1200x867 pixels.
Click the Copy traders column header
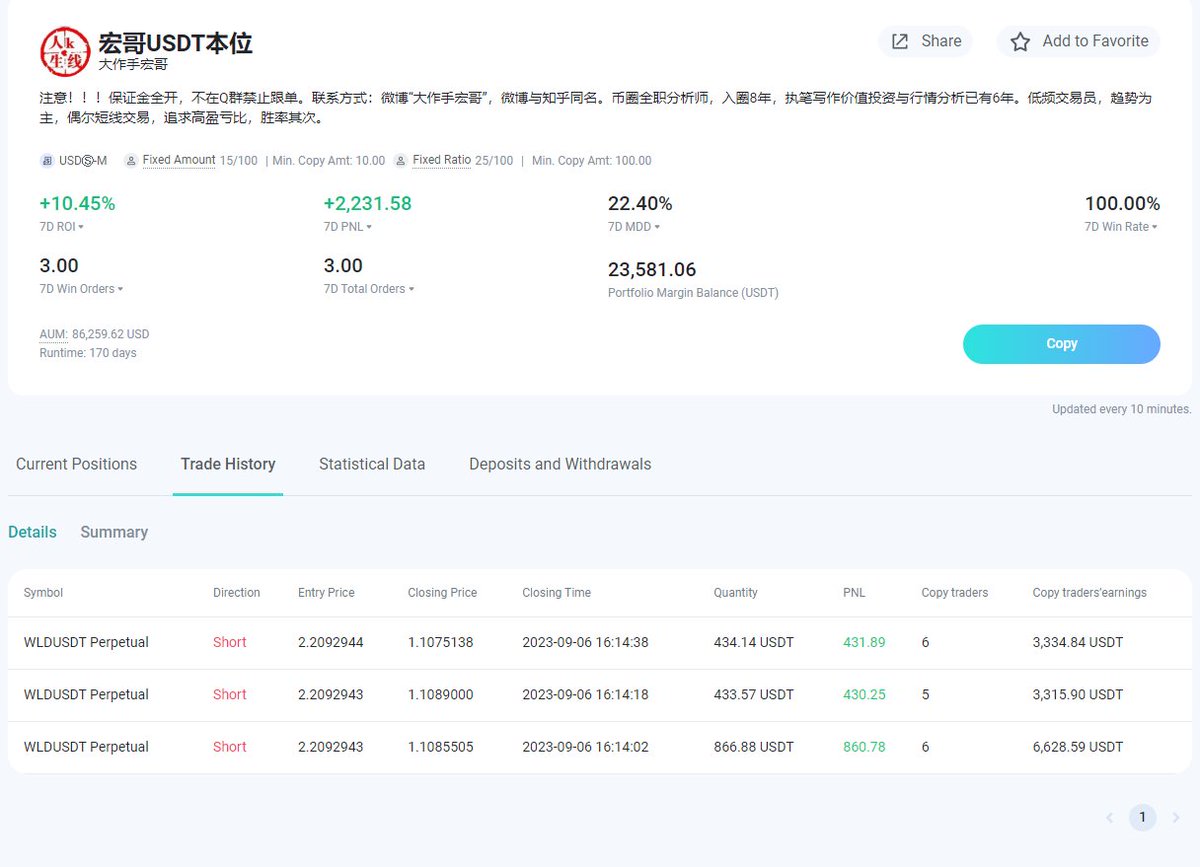[x=954, y=593]
